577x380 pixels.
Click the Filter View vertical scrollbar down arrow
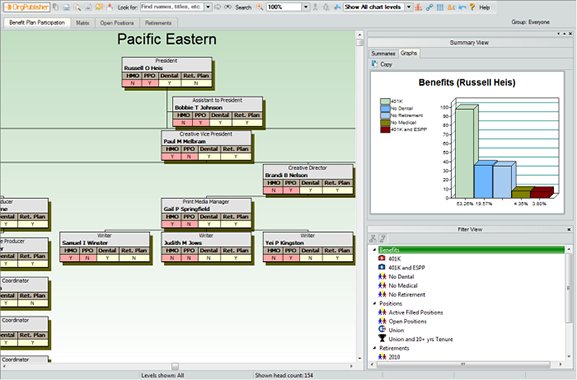coord(569,356)
